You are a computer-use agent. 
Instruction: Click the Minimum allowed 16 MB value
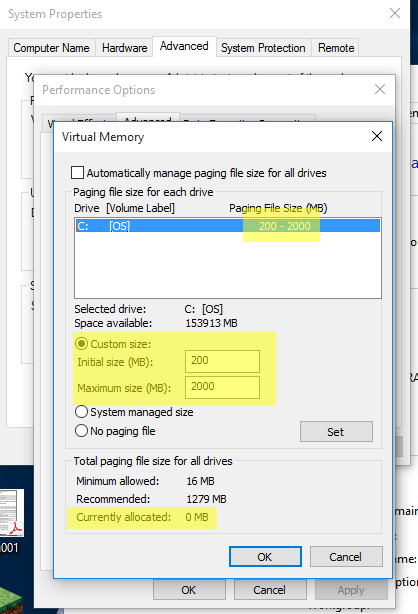click(x=200, y=481)
